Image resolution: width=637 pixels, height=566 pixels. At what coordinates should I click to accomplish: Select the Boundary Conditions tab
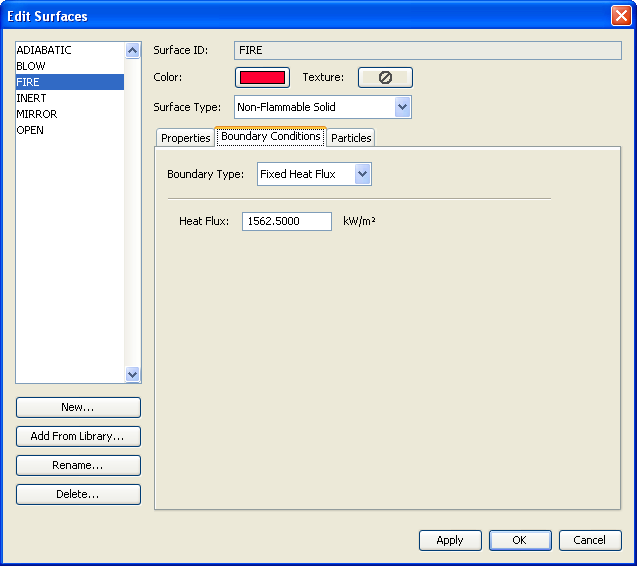tap(270, 137)
